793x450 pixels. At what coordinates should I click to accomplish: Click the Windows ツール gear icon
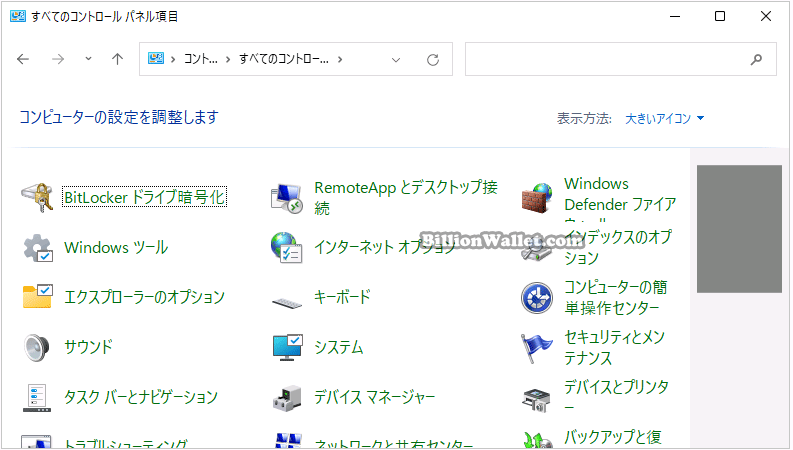pos(37,247)
